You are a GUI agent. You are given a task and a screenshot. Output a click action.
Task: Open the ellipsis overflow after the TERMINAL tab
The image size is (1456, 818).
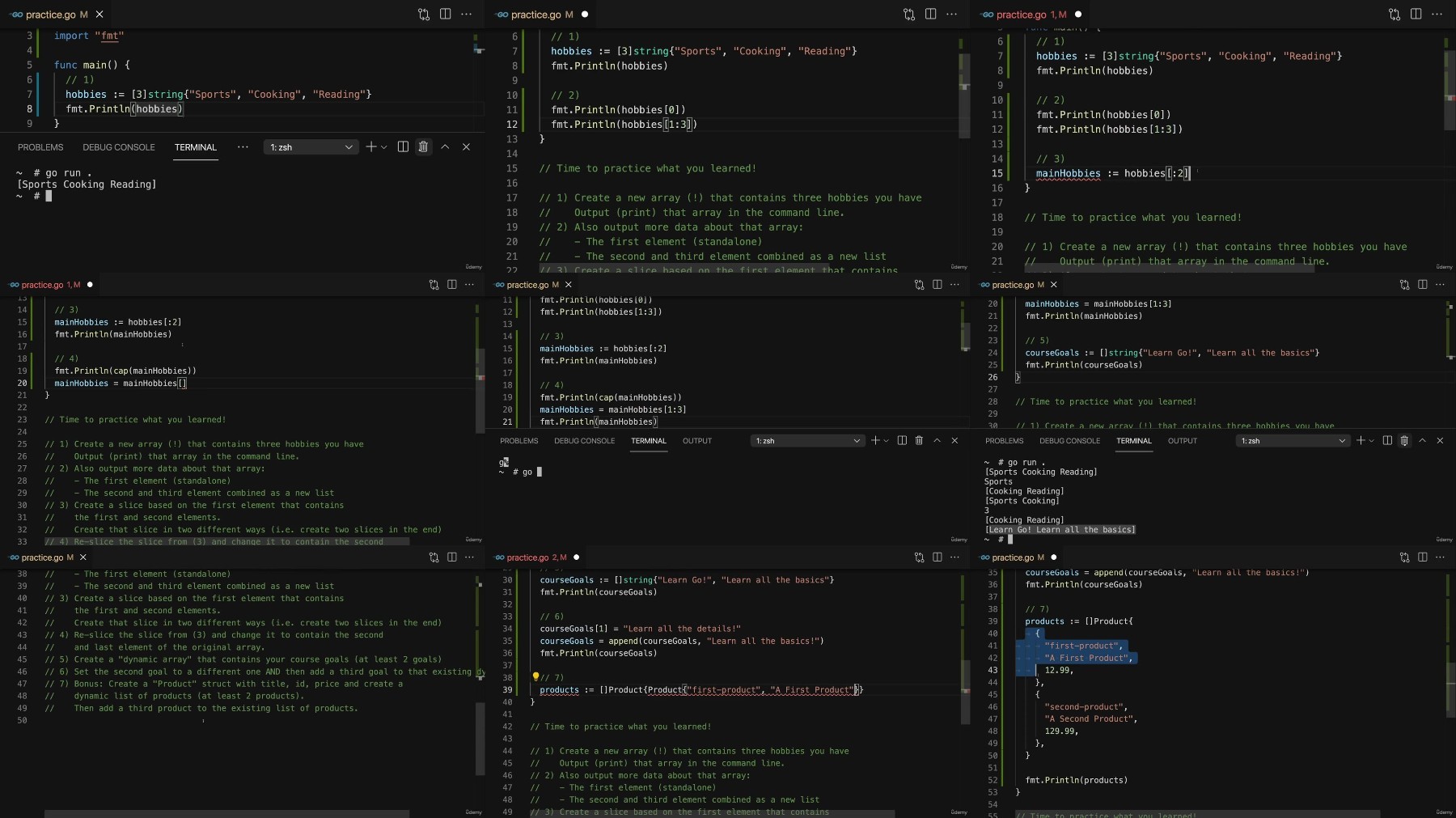(x=243, y=147)
